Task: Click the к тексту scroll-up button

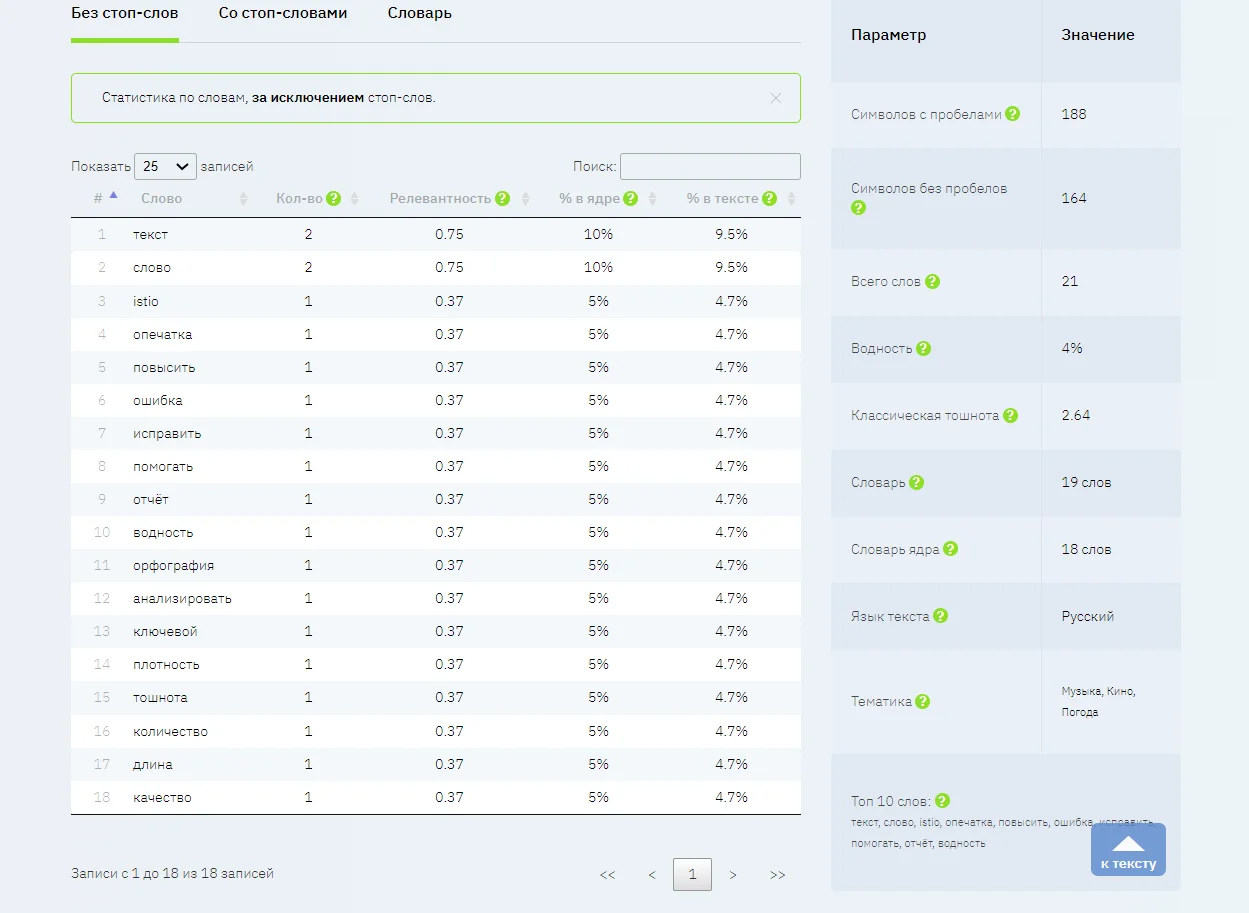Action: tap(1128, 850)
